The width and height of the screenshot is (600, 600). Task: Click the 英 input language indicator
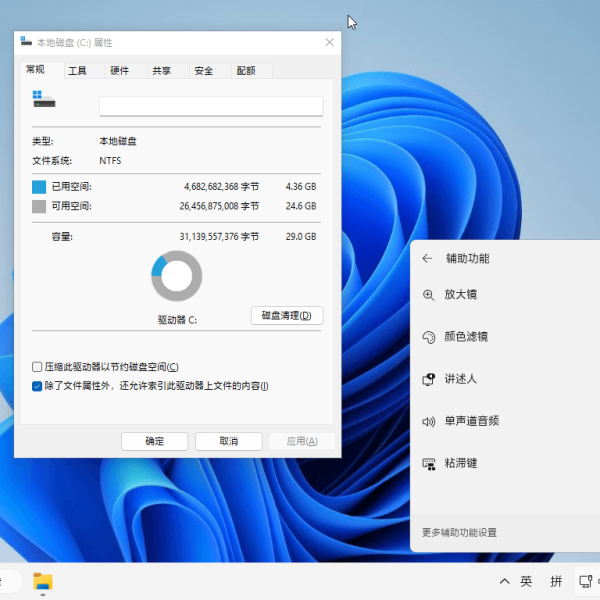526,582
